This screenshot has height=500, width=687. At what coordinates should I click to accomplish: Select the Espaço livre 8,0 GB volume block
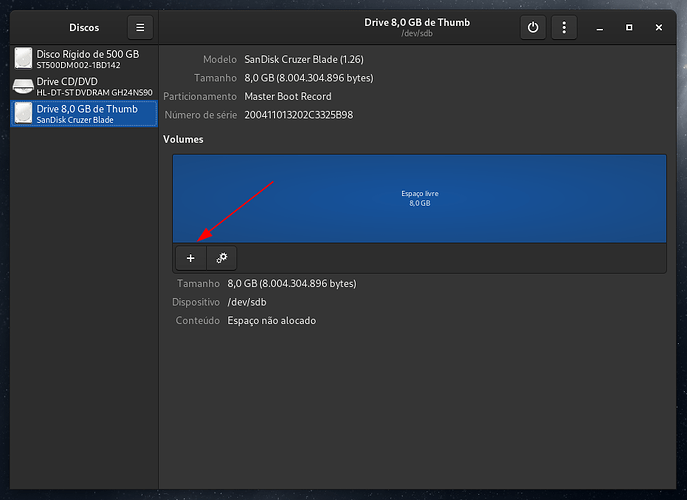[419, 198]
